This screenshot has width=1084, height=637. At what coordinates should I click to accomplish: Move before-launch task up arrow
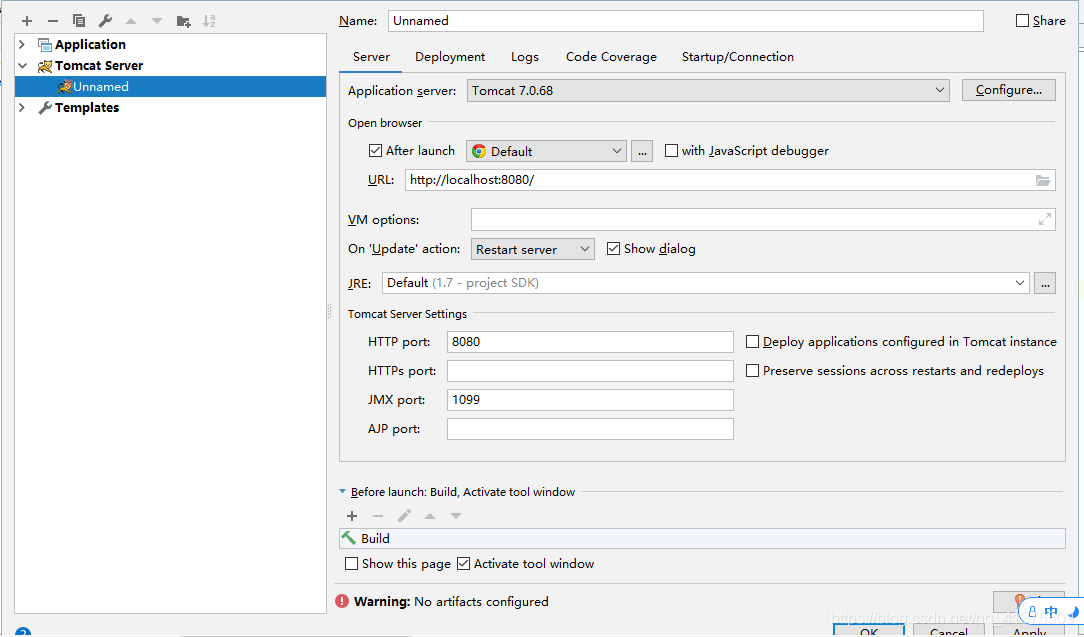[430, 516]
